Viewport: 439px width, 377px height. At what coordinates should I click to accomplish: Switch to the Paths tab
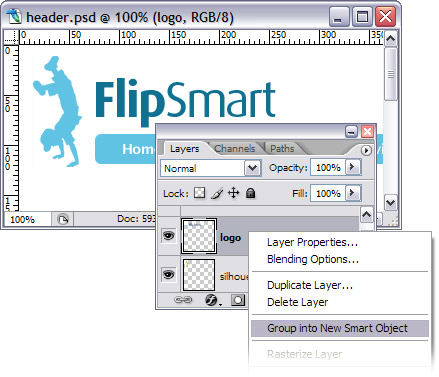(282, 149)
